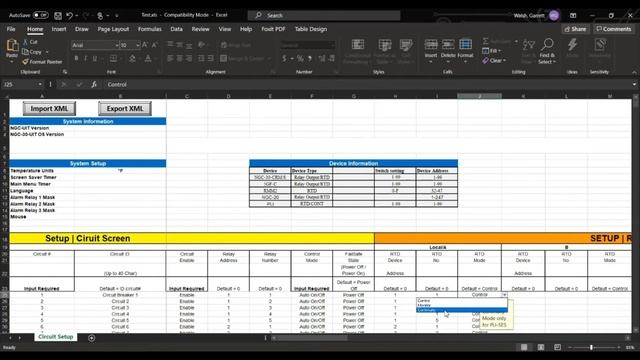Image resolution: width=640 pixels, height=360 pixels.
Task: Set top vertical alignment
Action: (x=170, y=45)
